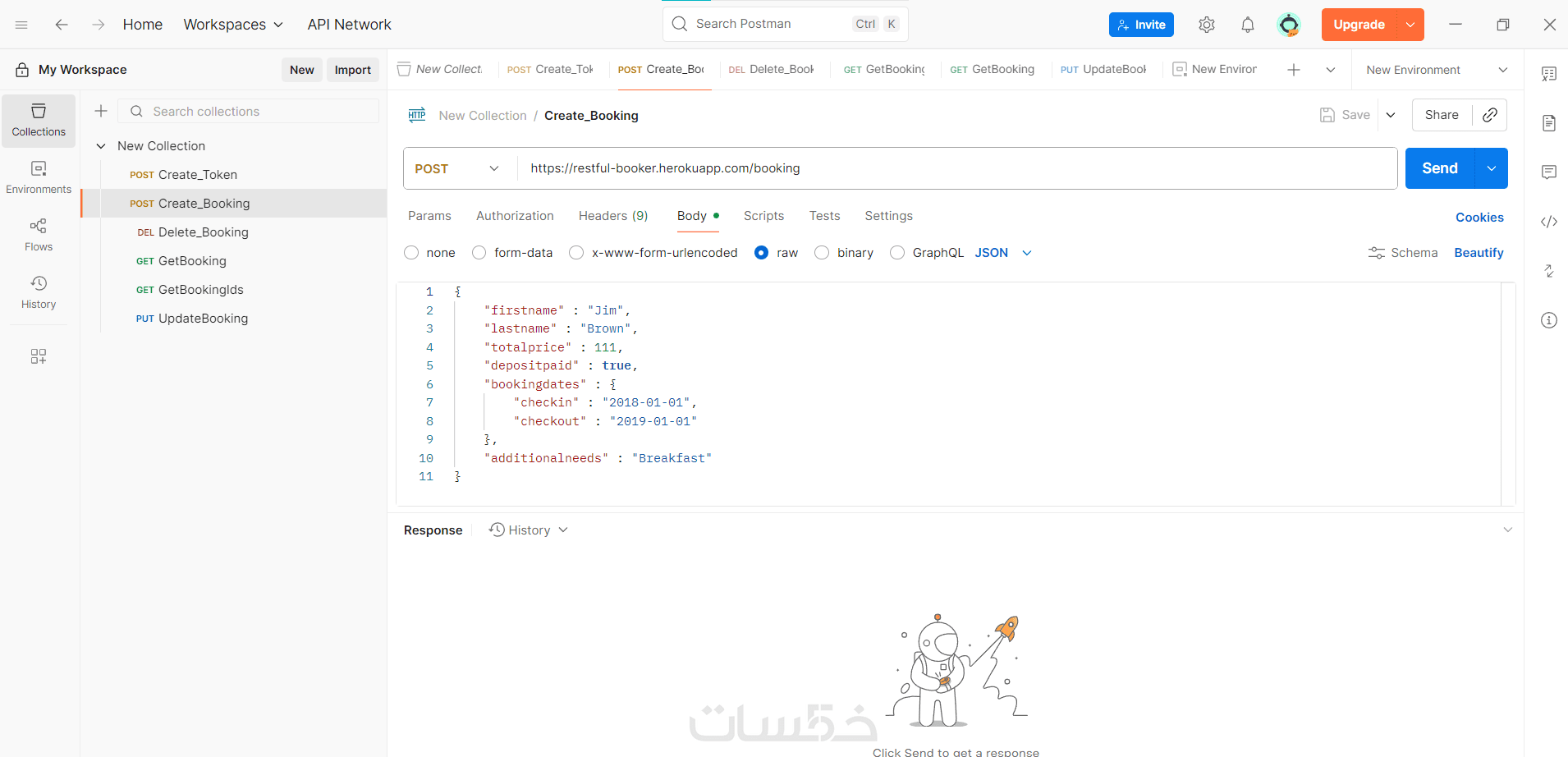Open the Workspaces dropdown

[x=233, y=25]
